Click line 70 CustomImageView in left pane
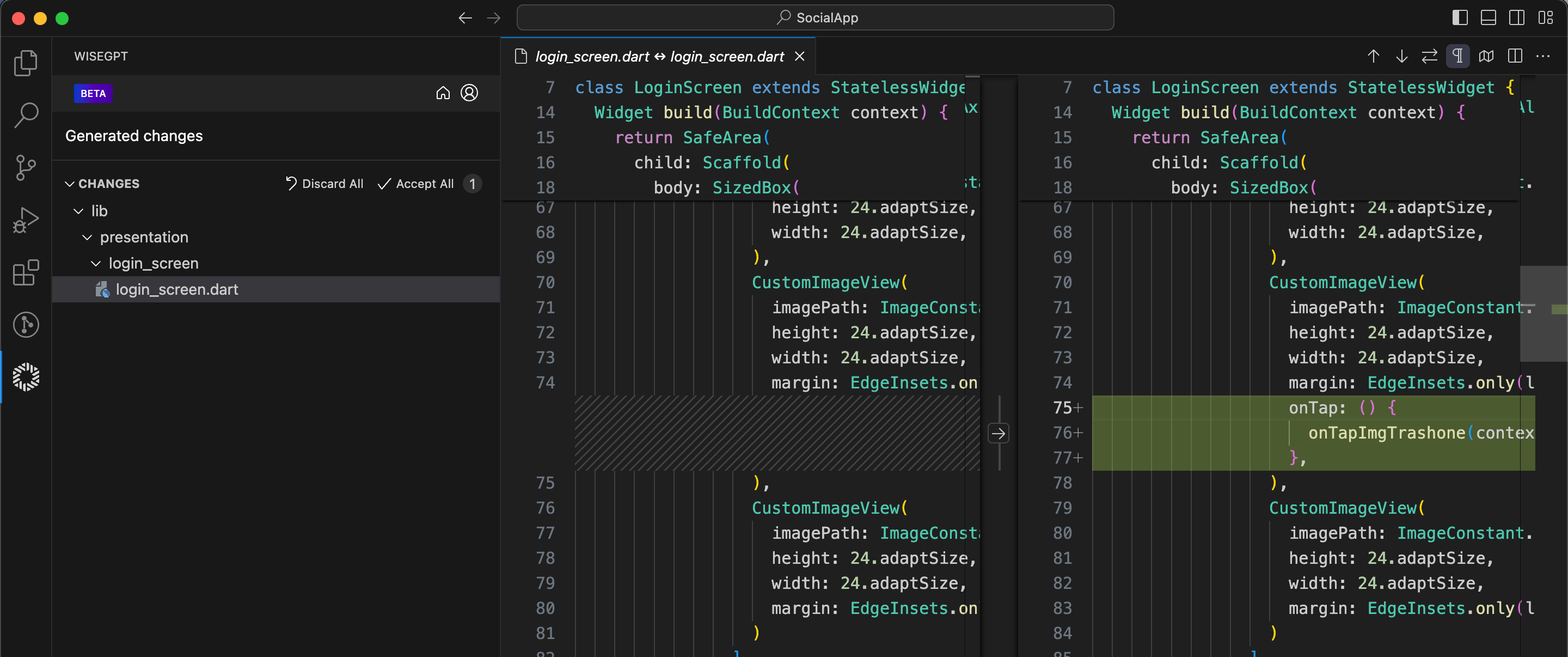The image size is (1568, 657). (830, 282)
